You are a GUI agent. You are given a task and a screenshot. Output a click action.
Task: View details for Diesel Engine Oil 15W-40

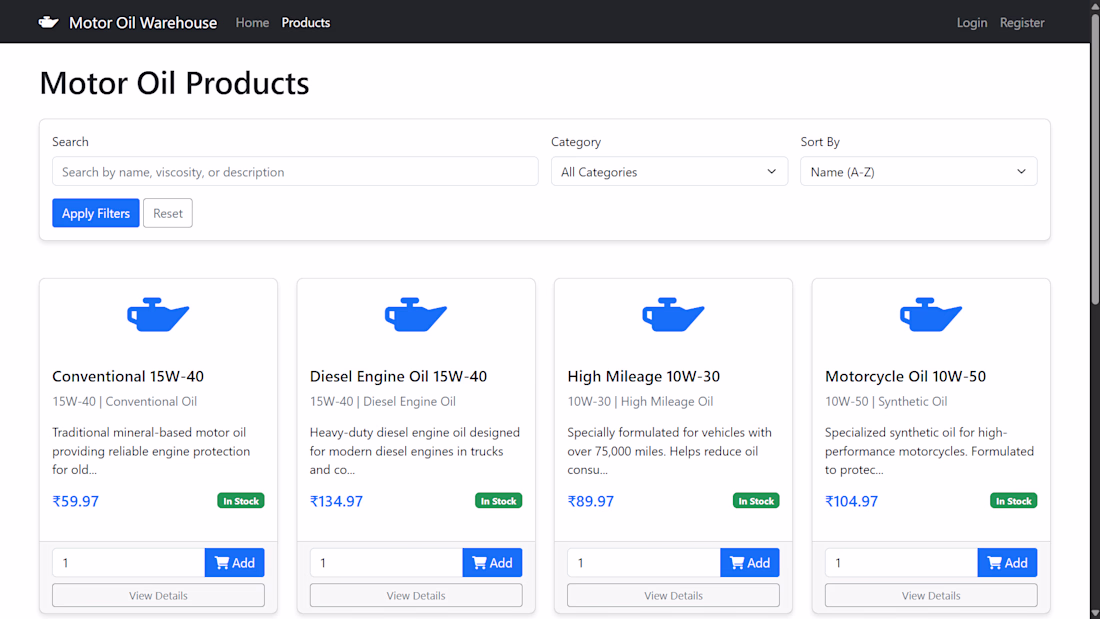point(415,595)
